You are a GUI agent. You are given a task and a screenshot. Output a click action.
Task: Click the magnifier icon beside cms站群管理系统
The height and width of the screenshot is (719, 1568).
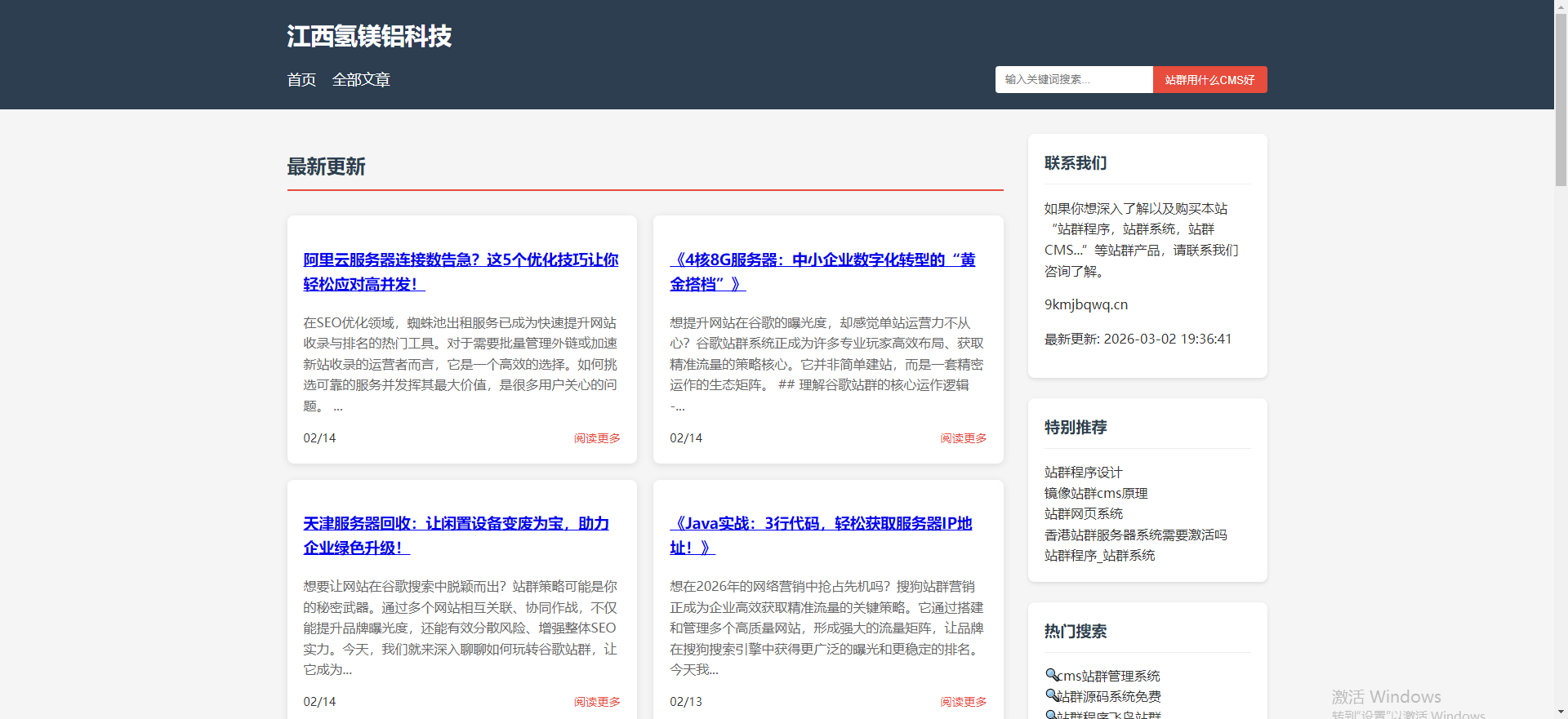[1051, 674]
